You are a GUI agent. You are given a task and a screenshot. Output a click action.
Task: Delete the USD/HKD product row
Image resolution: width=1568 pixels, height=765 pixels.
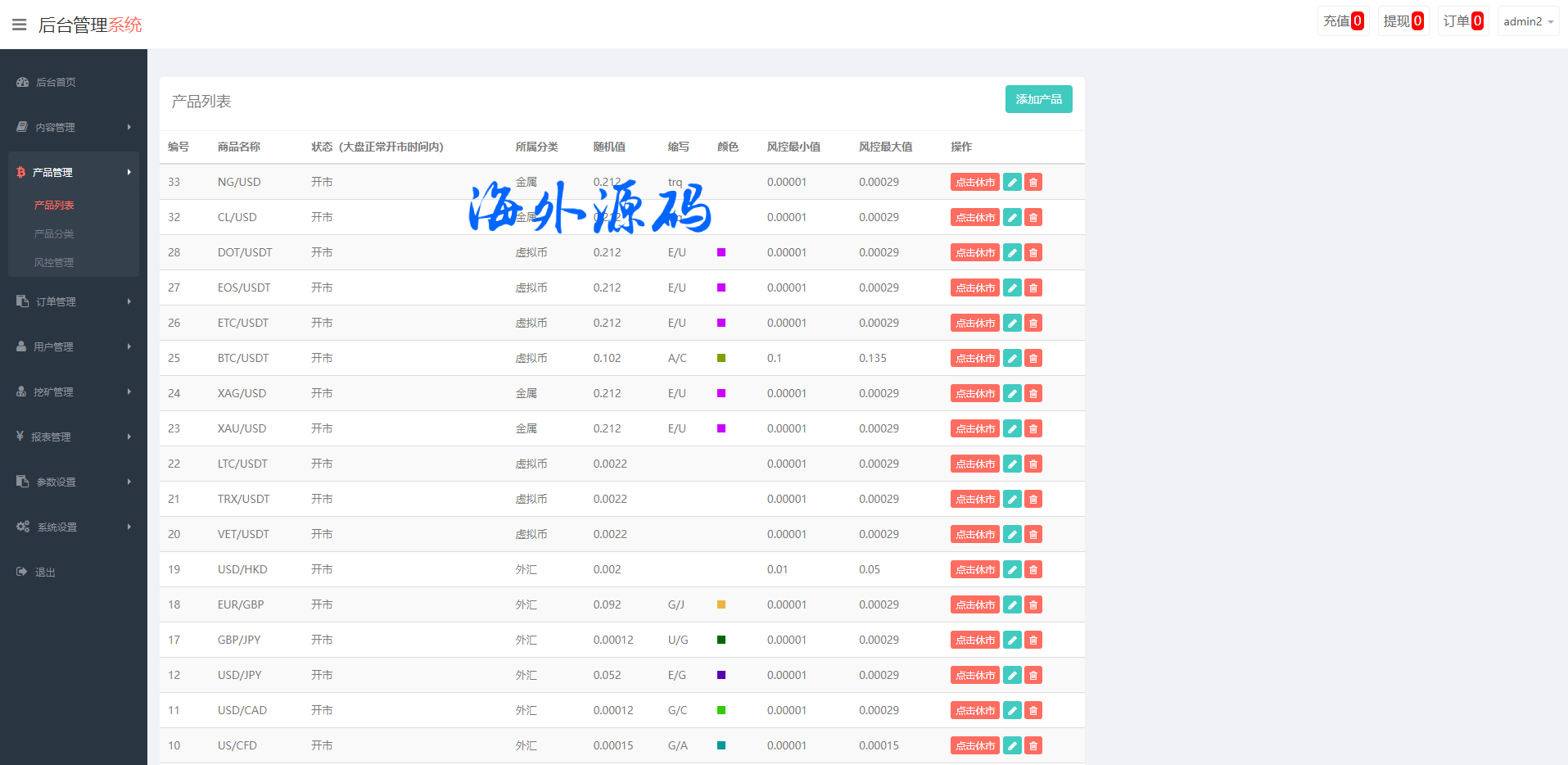click(x=1033, y=569)
